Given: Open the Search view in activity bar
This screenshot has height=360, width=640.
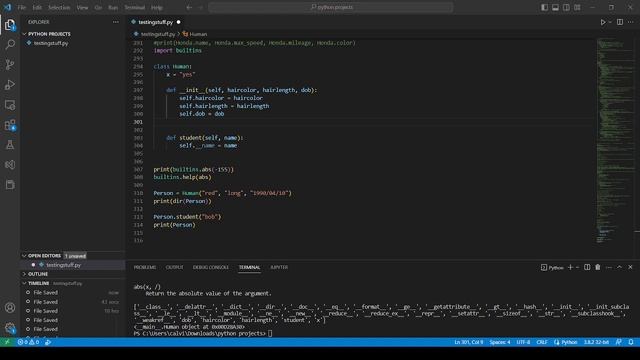Looking at the screenshot, I should click(10, 44).
